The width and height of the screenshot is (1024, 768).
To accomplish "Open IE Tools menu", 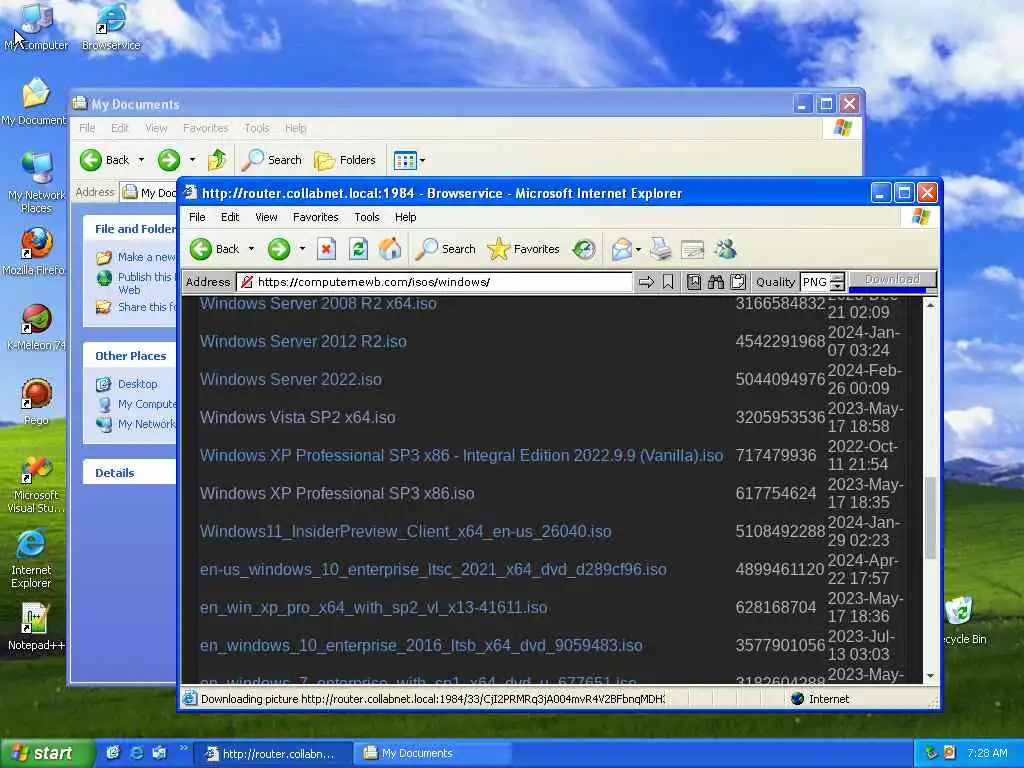I will click(366, 217).
